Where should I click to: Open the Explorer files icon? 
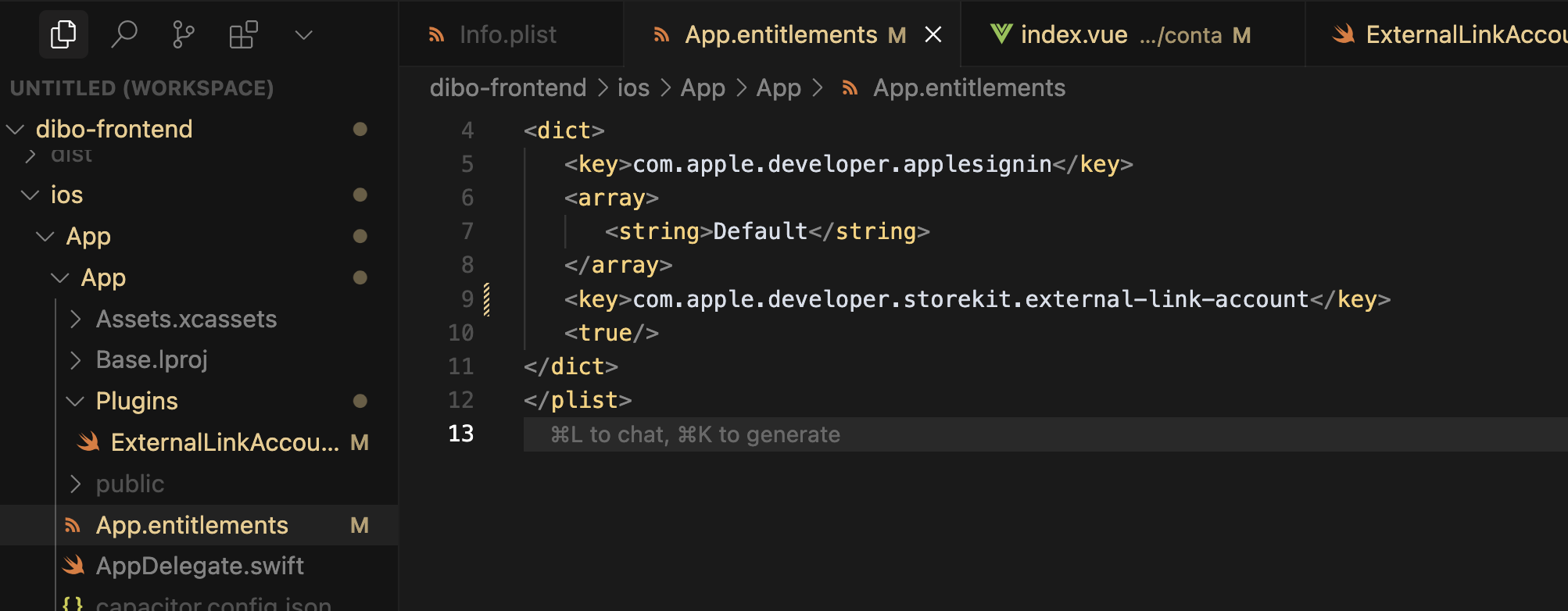tap(63, 35)
